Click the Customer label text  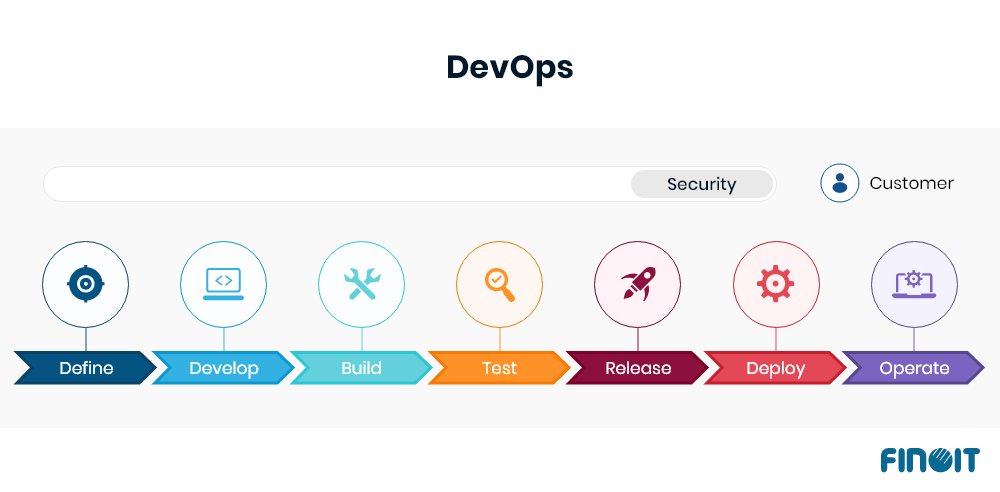[x=911, y=183]
